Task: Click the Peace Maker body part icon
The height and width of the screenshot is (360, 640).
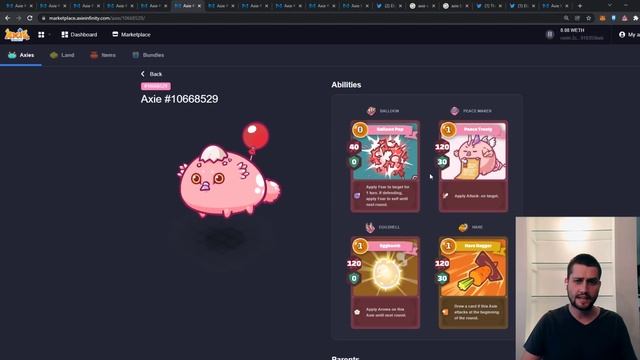Action: coord(454,111)
